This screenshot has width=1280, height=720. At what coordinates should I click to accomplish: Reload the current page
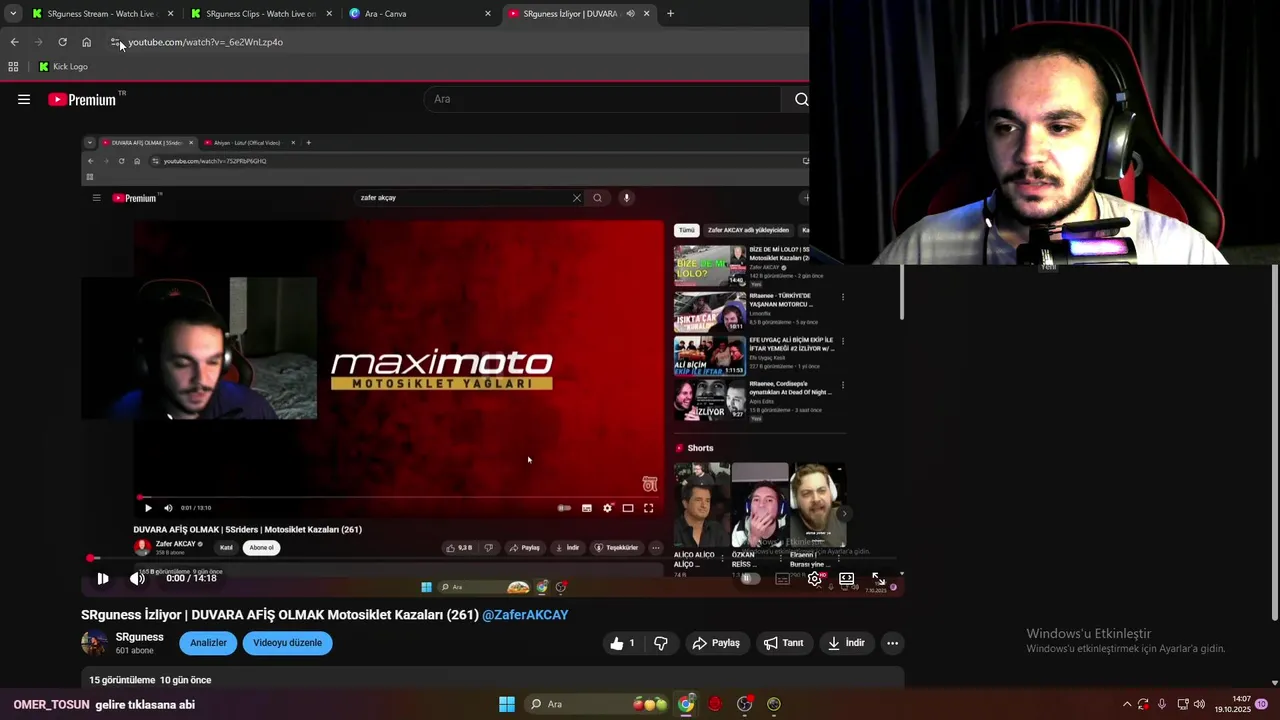(62, 42)
